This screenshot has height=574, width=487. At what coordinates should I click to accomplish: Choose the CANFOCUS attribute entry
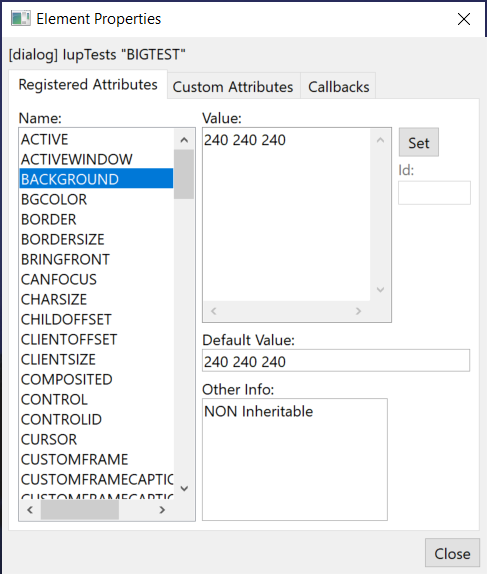pyautogui.click(x=97, y=279)
